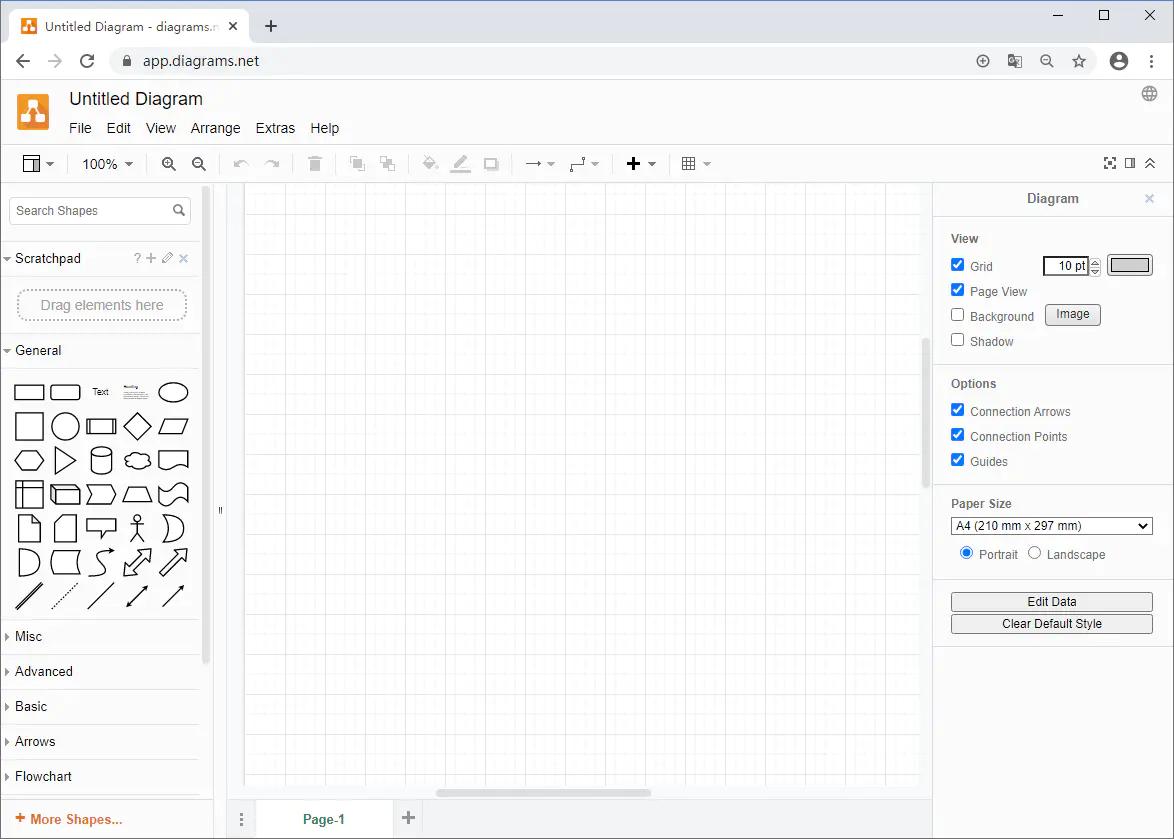
Task: Click the Zoom In magnifier icon
Action: tap(168, 164)
